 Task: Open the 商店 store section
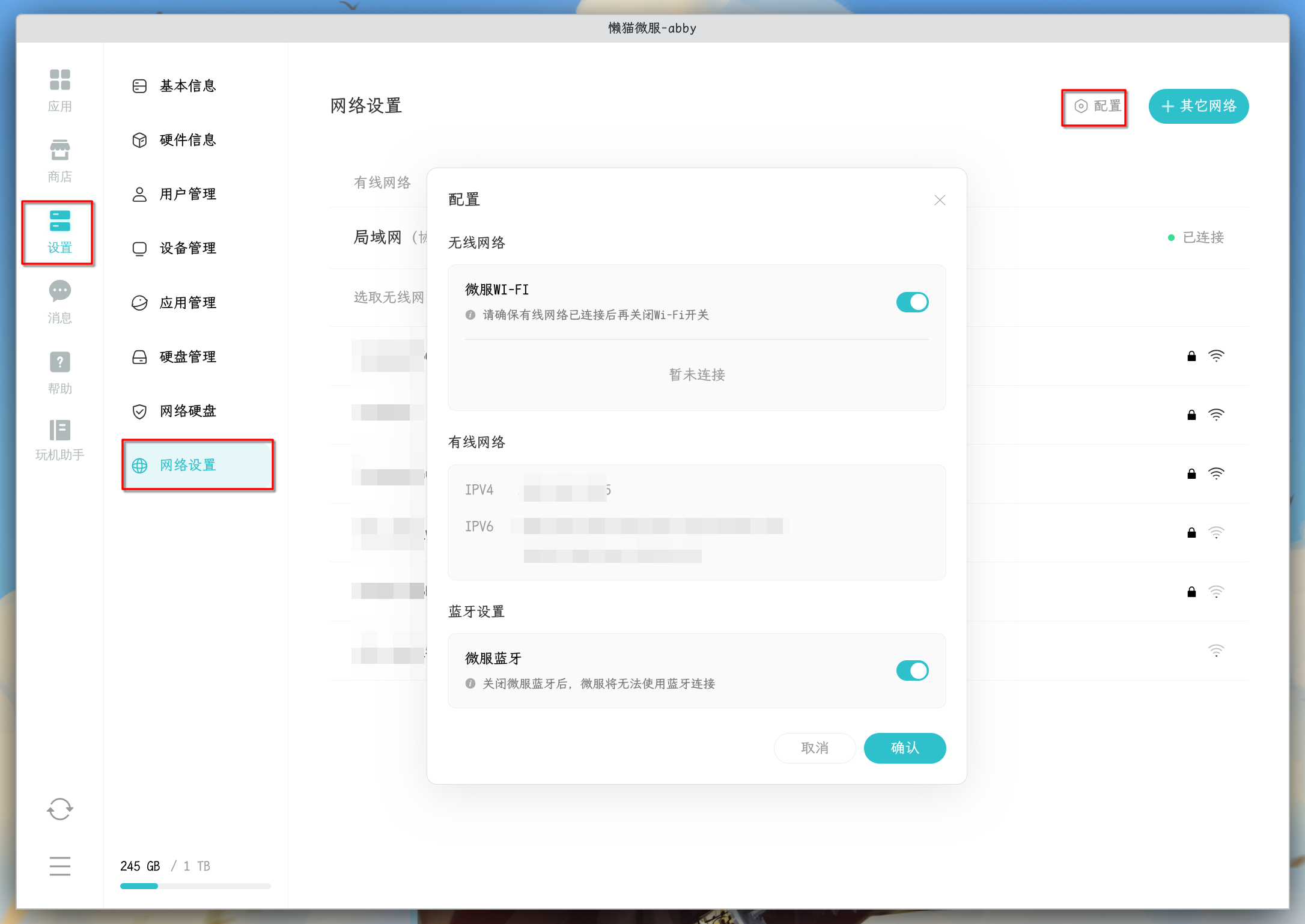click(59, 161)
